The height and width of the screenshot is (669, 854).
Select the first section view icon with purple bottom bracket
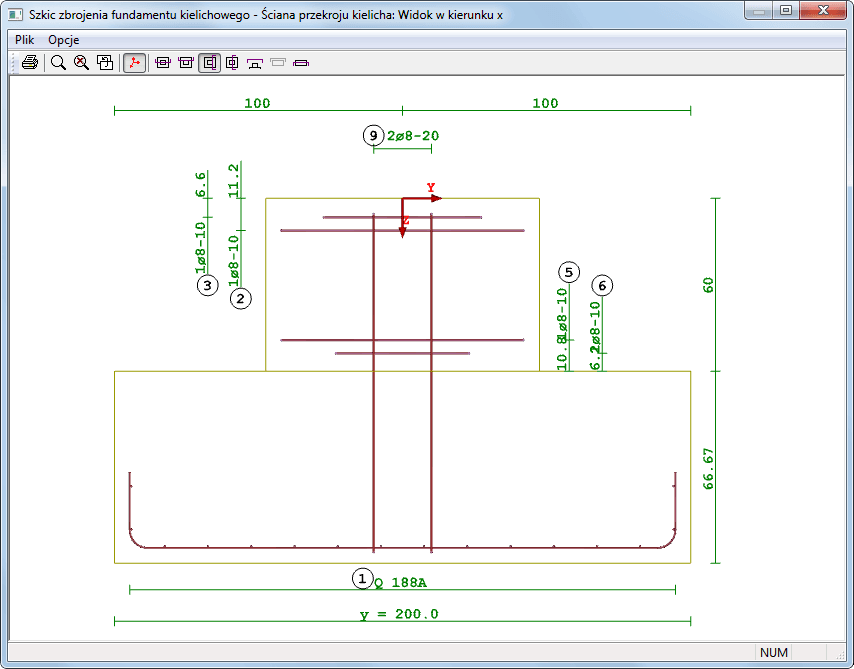point(163,63)
